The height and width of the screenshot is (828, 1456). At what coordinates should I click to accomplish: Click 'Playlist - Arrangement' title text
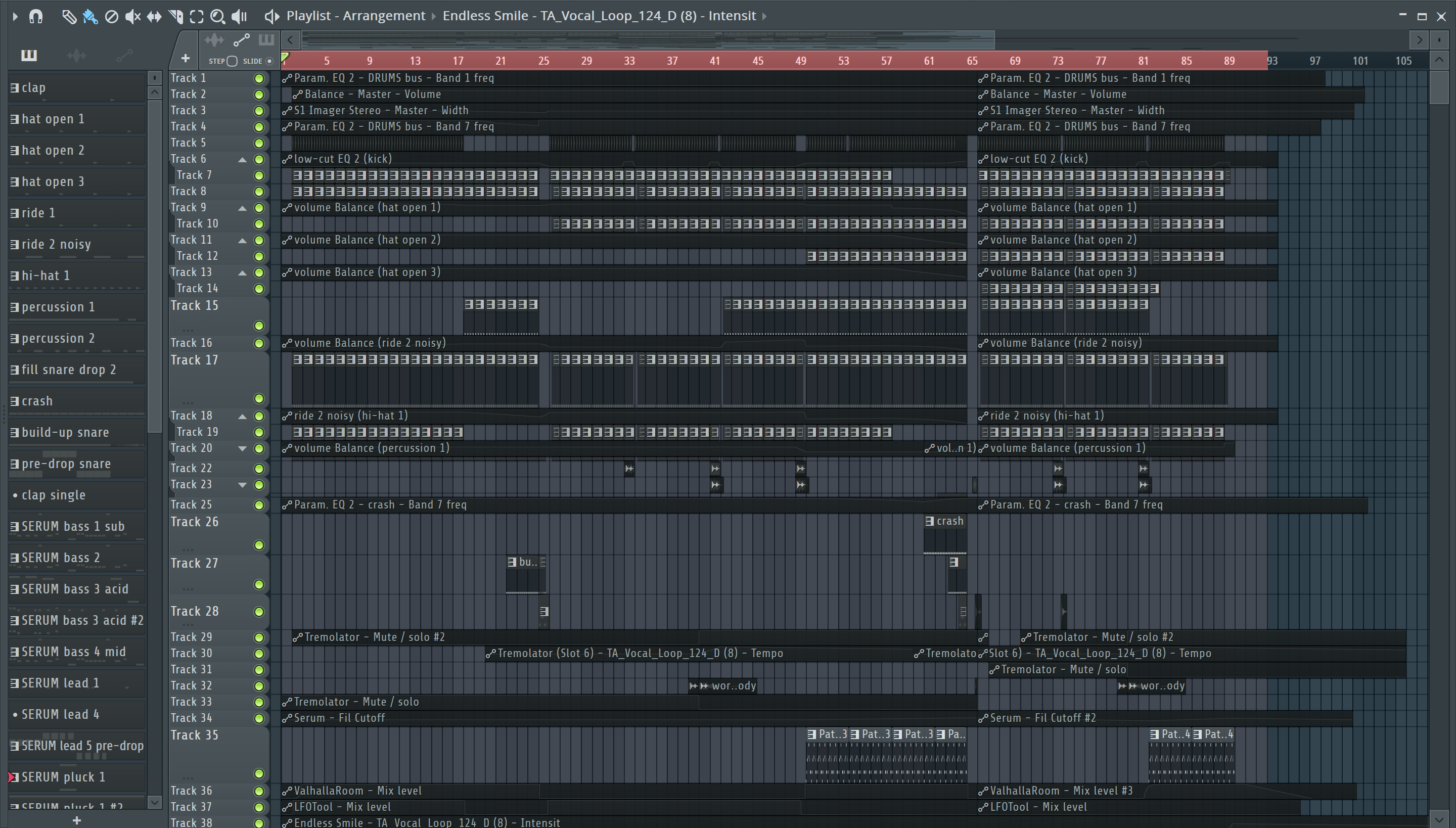click(355, 16)
